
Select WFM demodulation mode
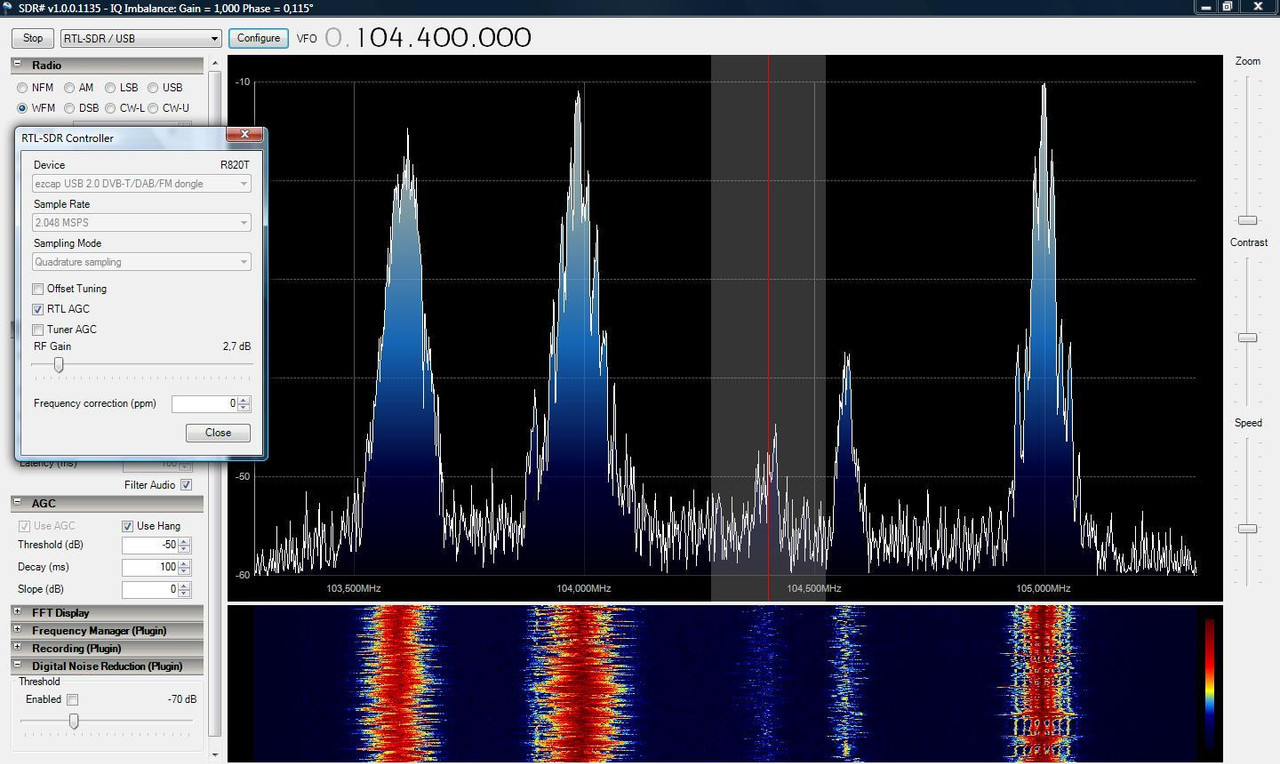click(22, 108)
